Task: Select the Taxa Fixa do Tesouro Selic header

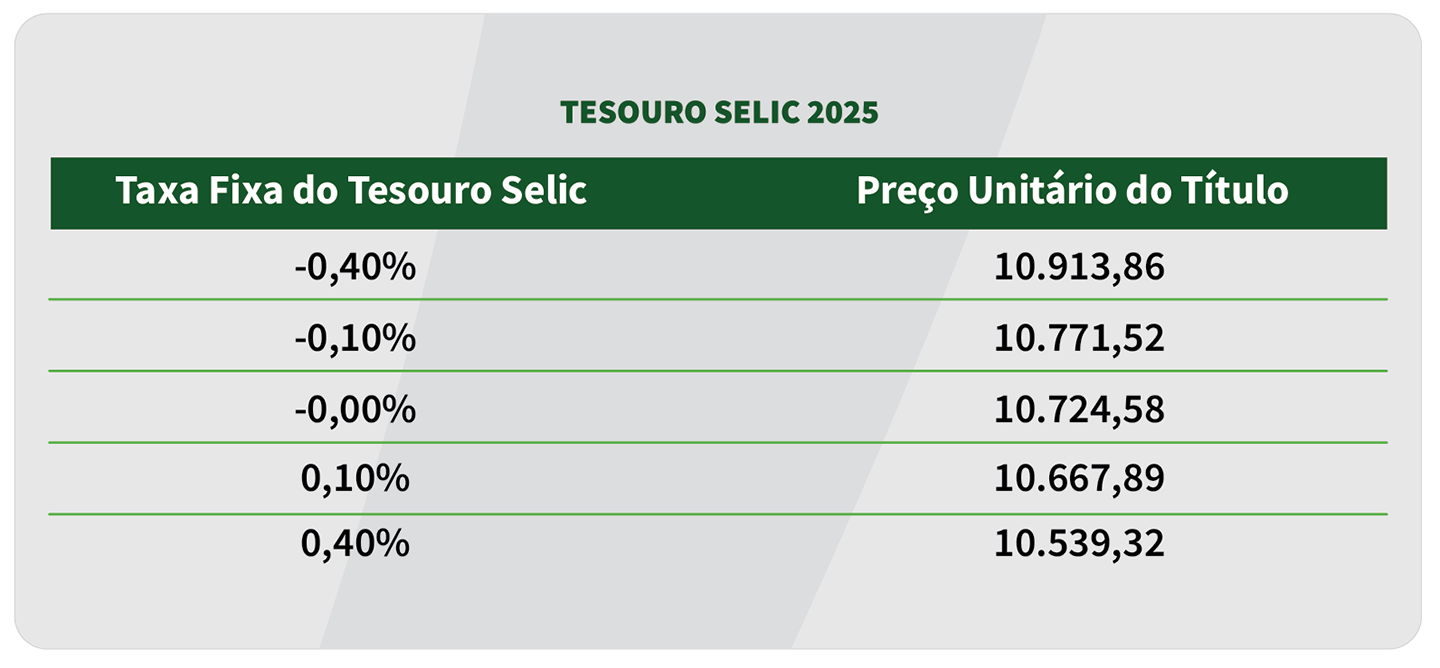Action: pos(351,190)
